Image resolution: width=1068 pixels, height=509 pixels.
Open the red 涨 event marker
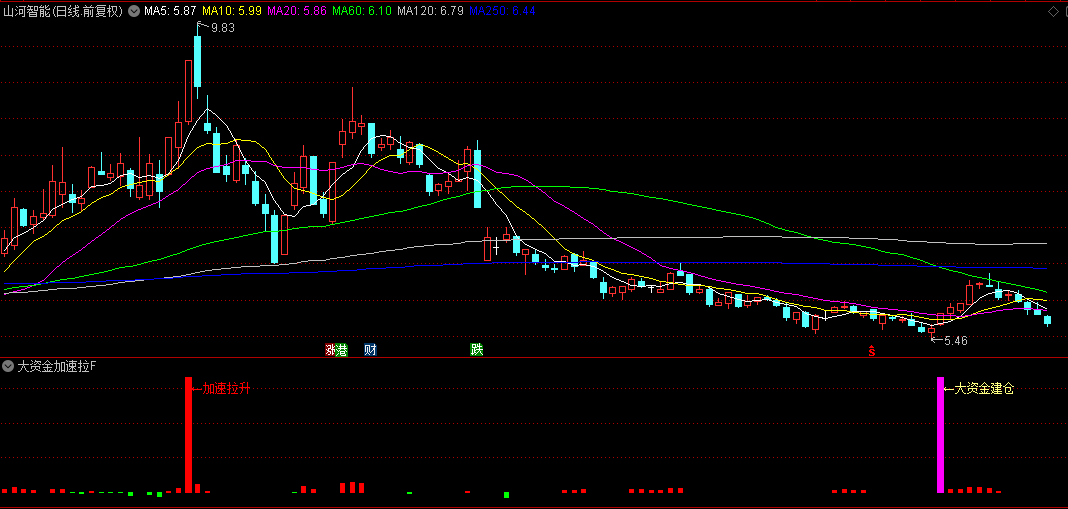coord(330,350)
